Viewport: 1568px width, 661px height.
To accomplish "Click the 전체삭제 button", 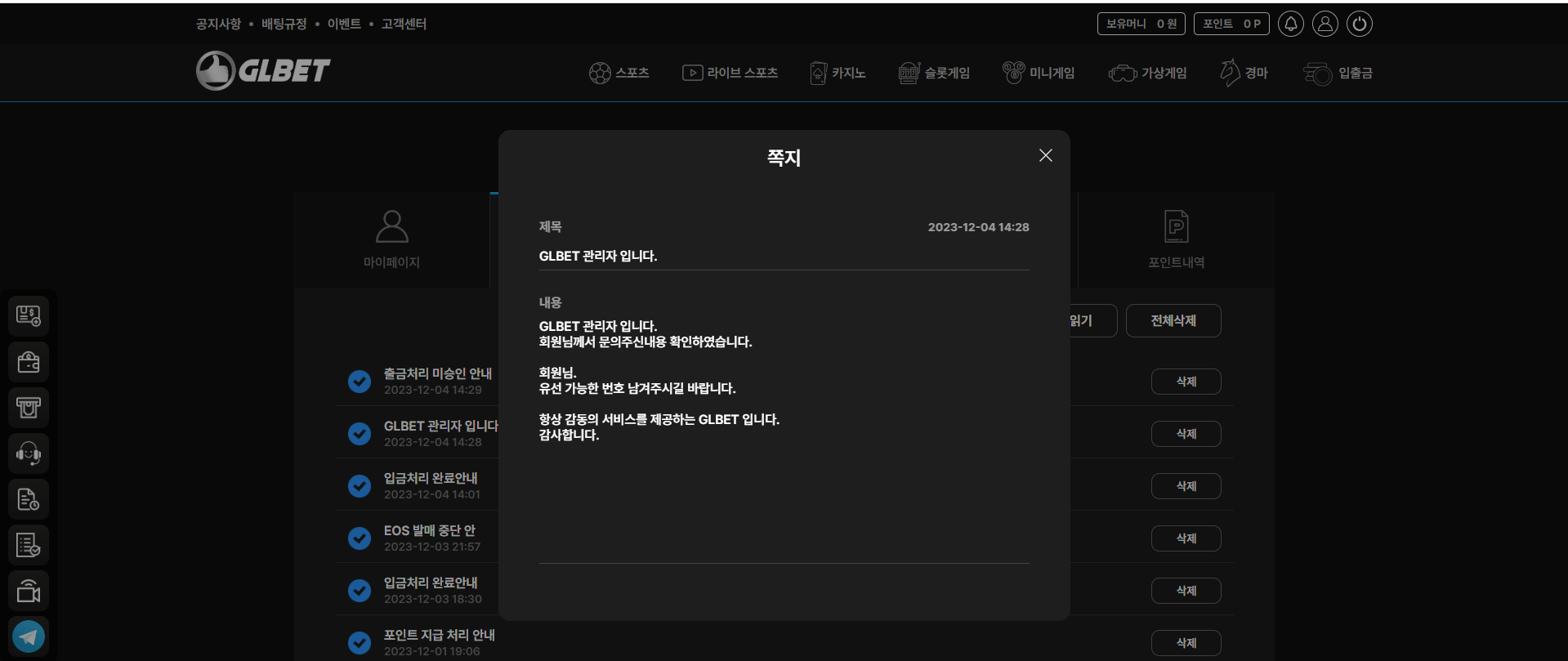I will [x=1173, y=320].
